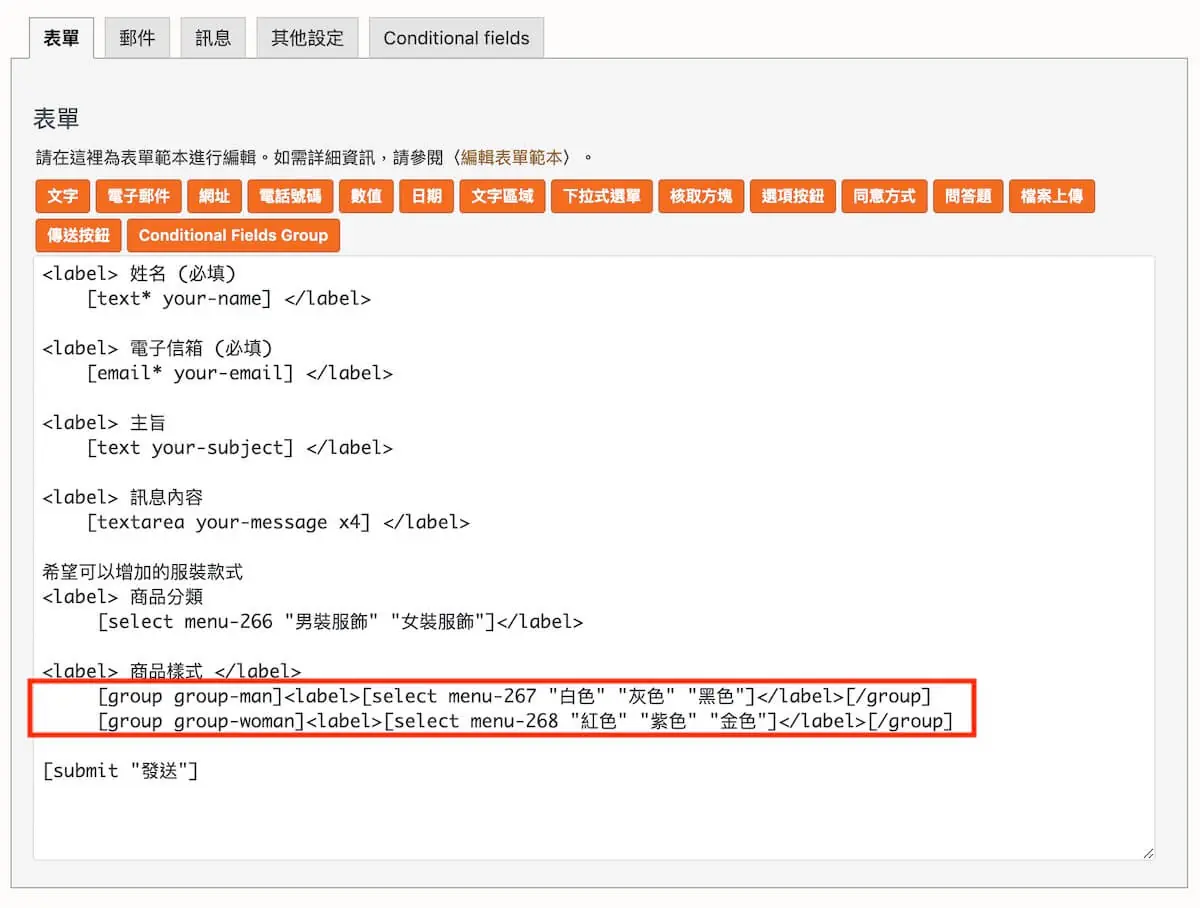Click the <label> 電子信箱 (必填) line
1200x908 pixels.
point(157,348)
